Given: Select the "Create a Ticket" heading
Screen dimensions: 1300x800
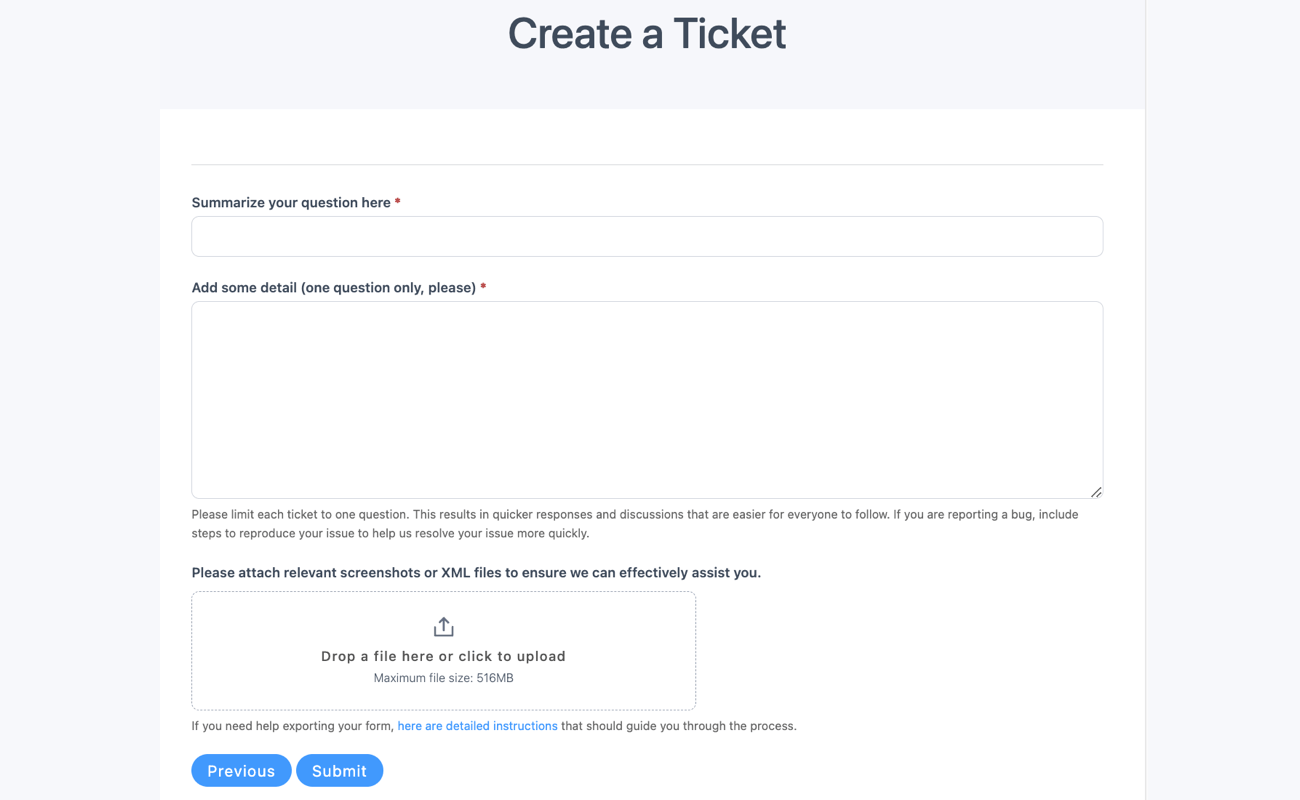Looking at the screenshot, I should tap(646, 33).
